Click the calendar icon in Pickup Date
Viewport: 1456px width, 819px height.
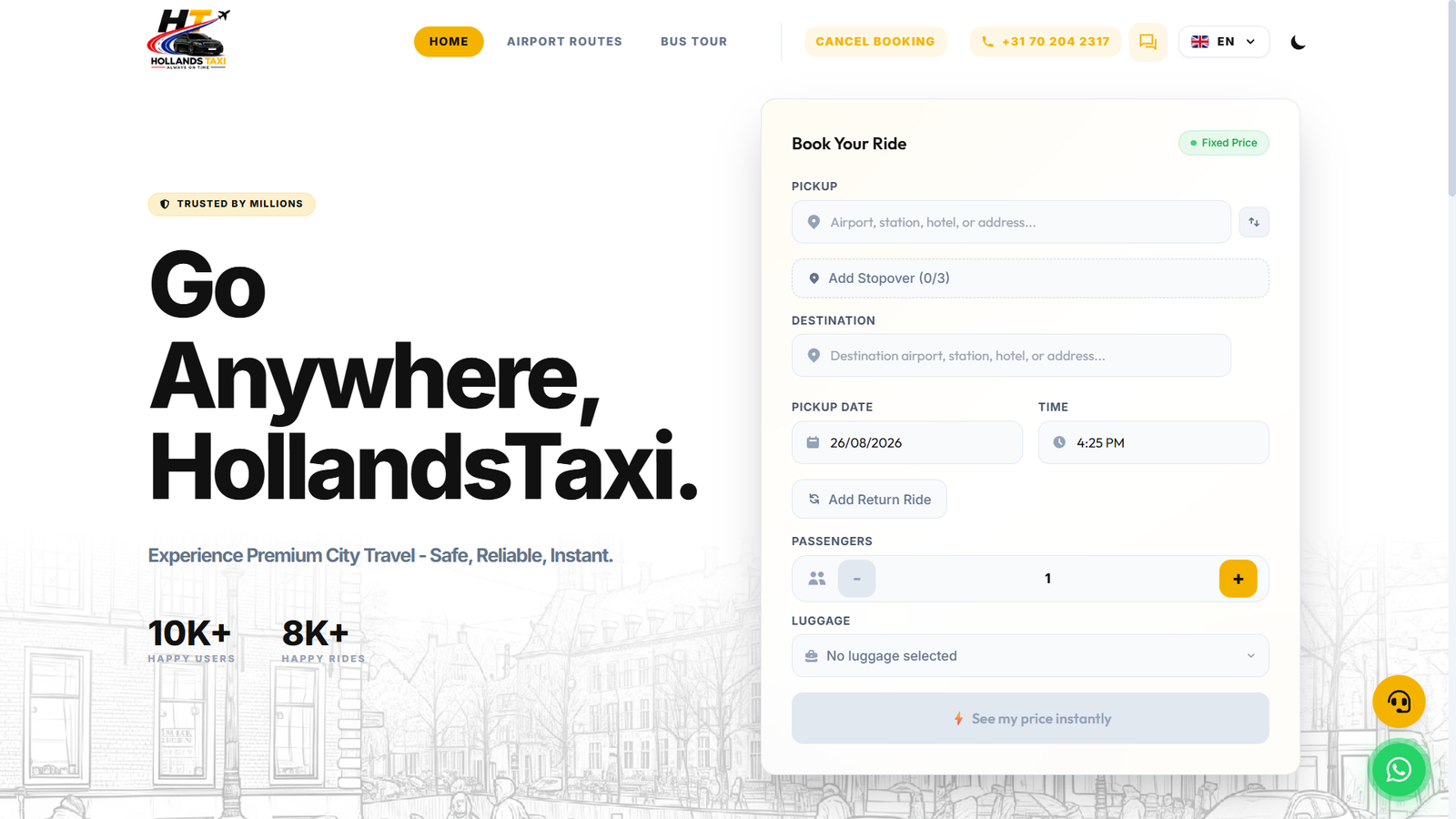813,442
